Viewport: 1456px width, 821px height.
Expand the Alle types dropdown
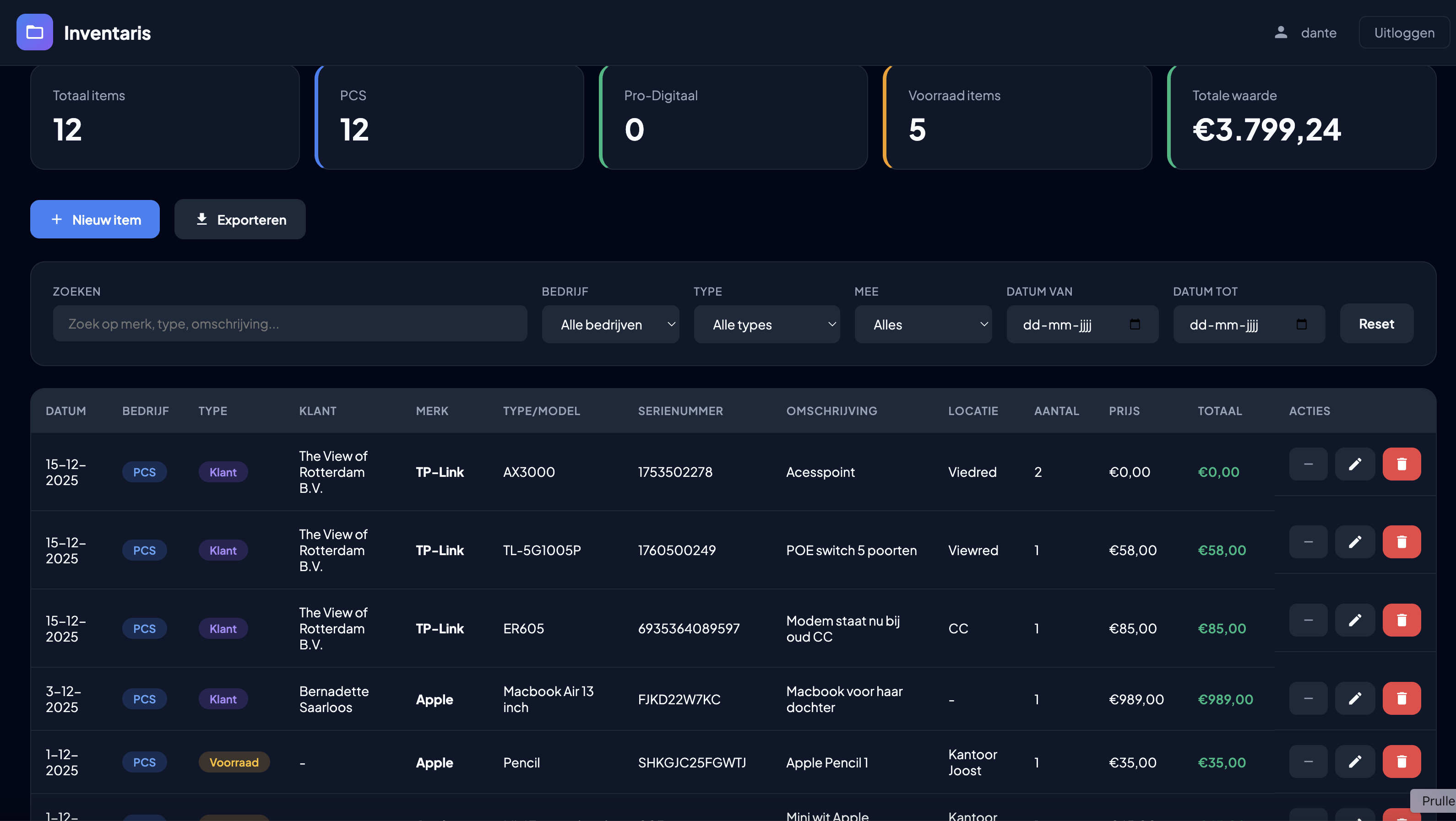pyautogui.click(x=766, y=324)
